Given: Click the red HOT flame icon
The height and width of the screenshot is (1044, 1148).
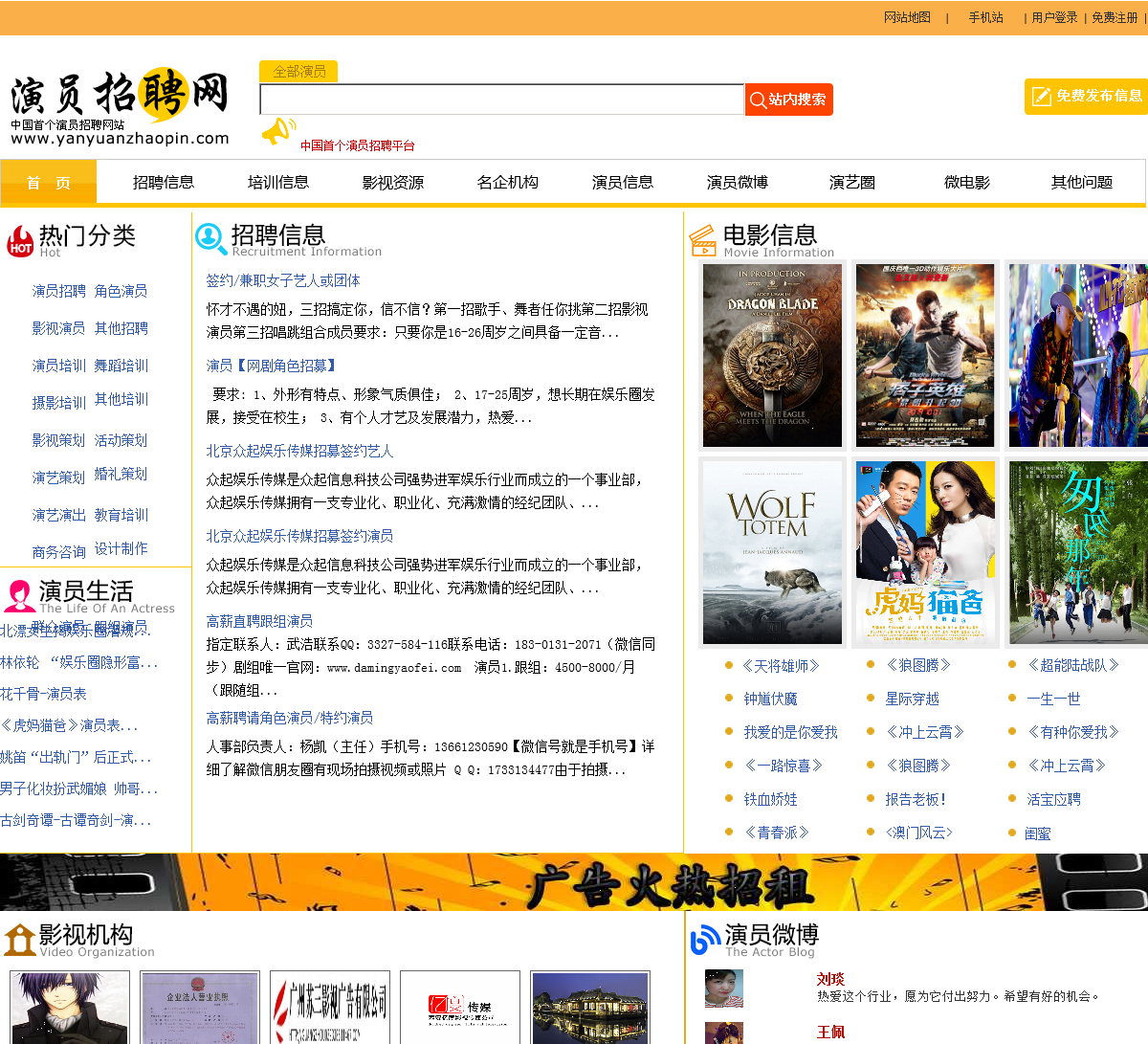Looking at the screenshot, I should (x=20, y=241).
